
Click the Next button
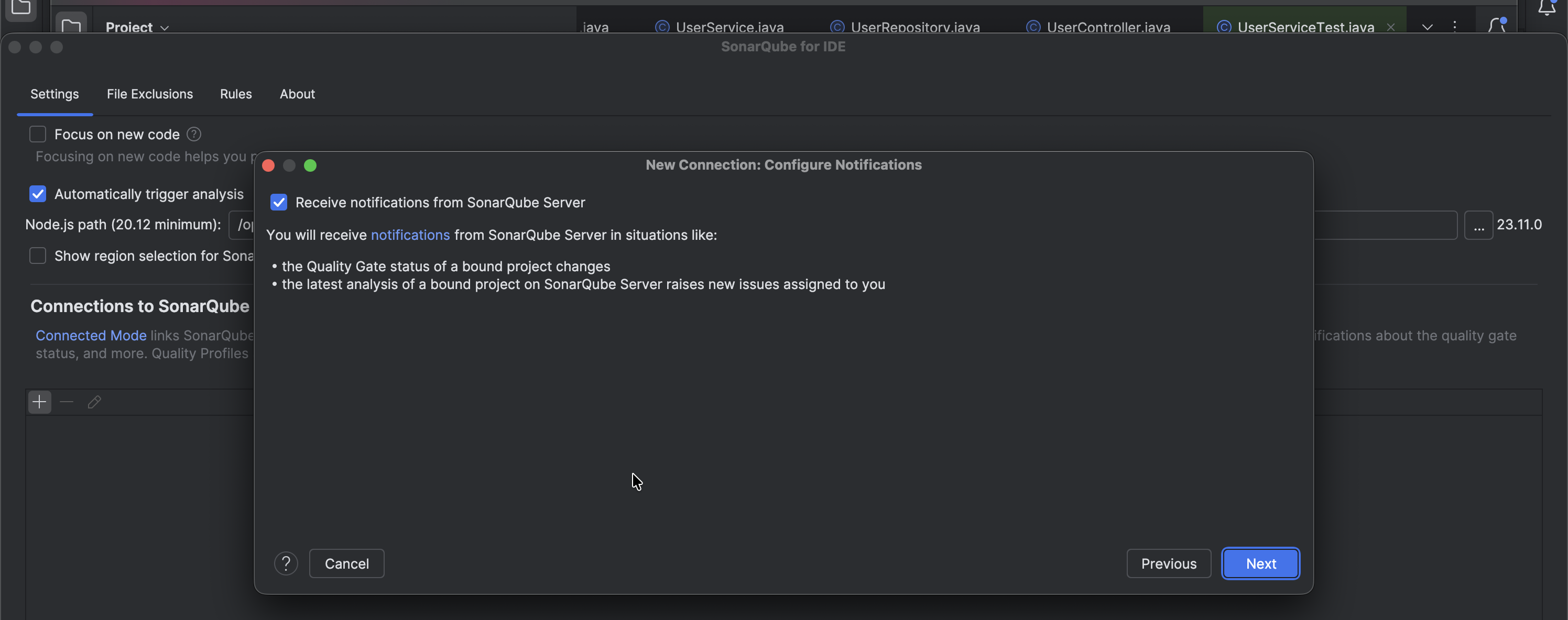[1260, 563]
